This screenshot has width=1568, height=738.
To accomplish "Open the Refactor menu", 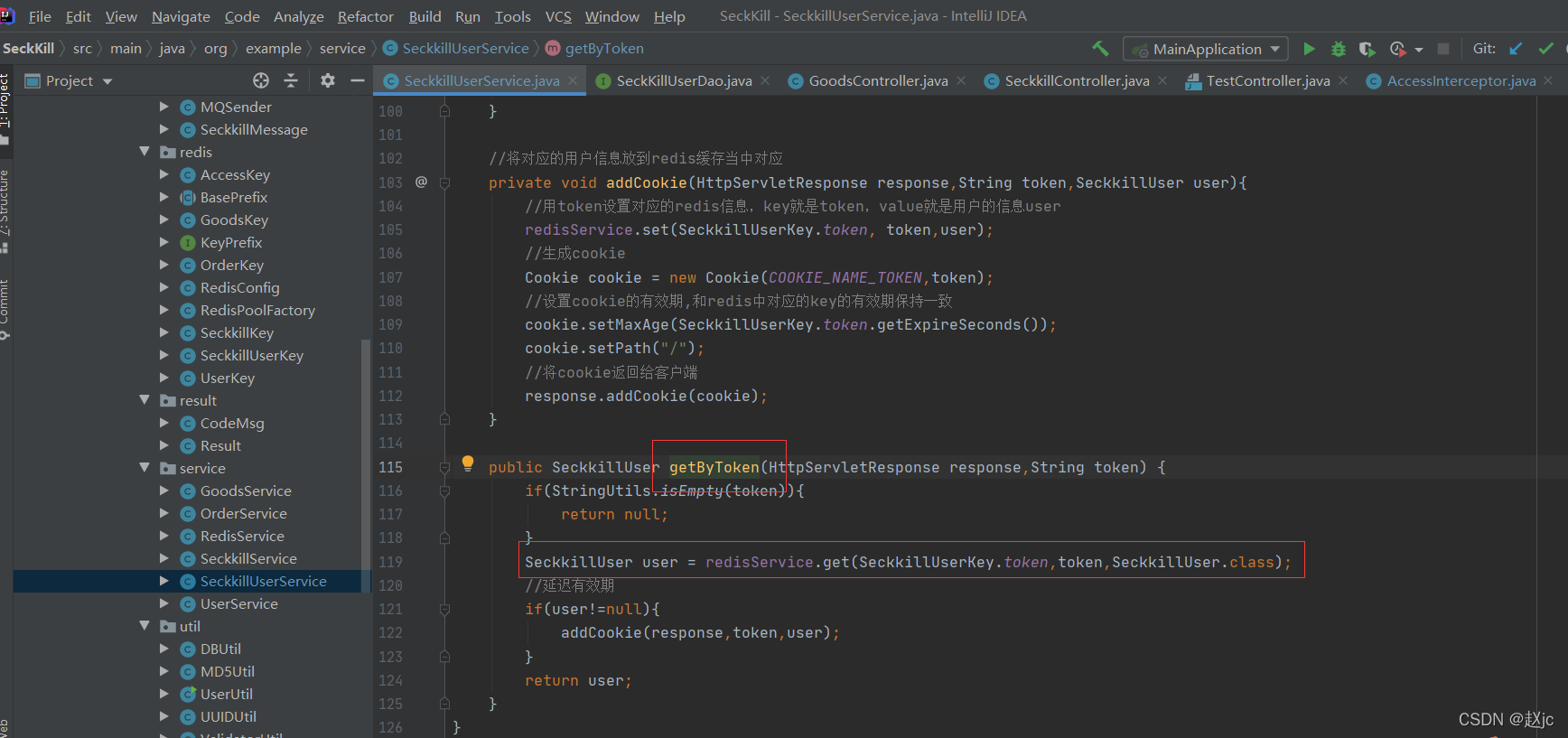I will coord(365,16).
